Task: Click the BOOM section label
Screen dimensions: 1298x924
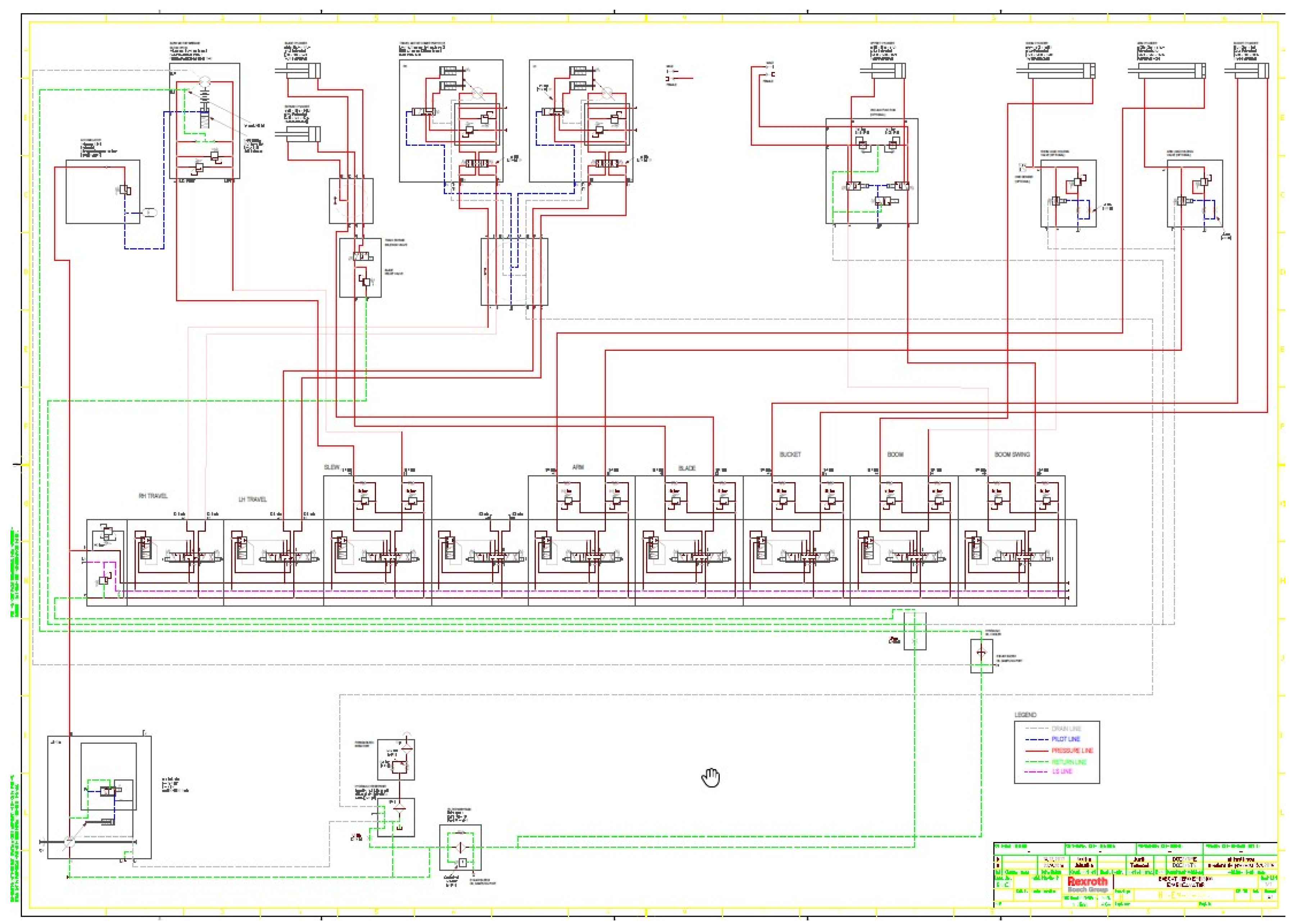Action: 895,454
